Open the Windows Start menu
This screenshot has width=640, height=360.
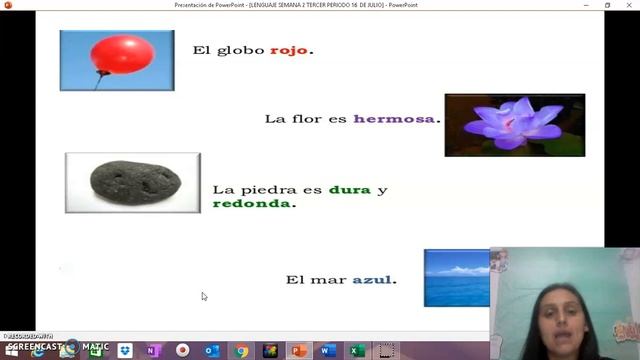(11, 351)
